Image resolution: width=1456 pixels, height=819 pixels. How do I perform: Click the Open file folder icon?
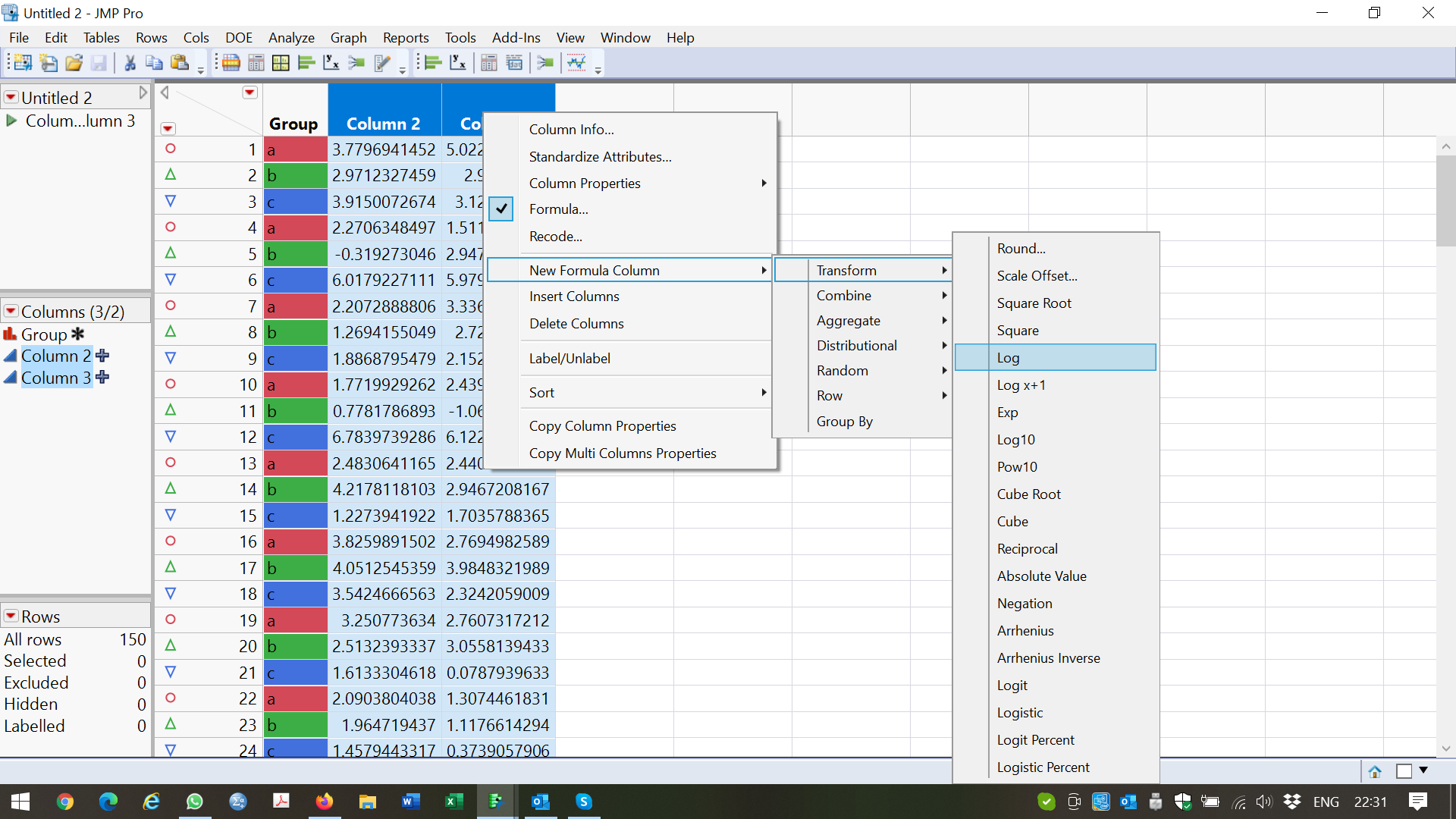74,63
